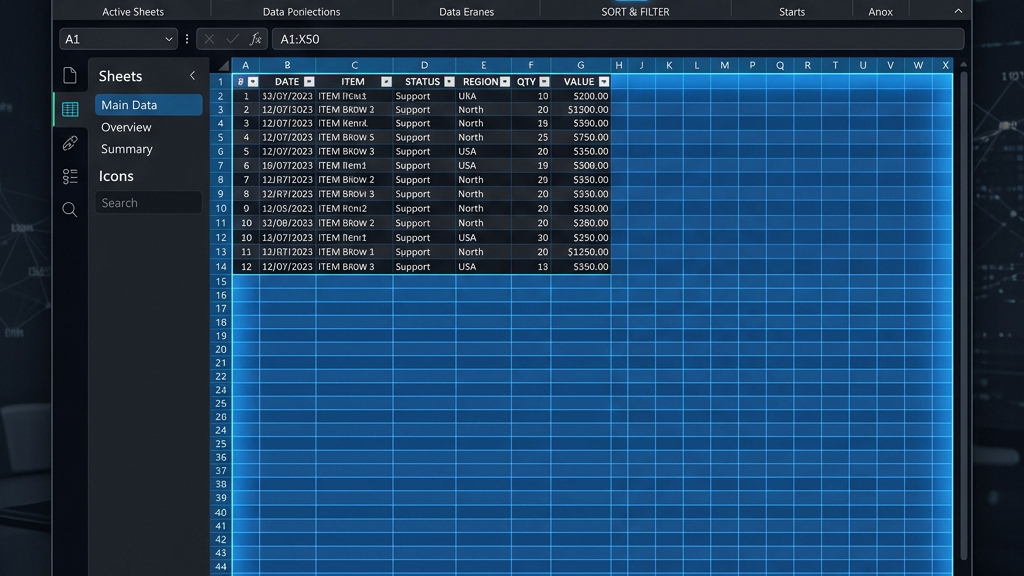Click the paperclip attachment icon in sidebar
The width and height of the screenshot is (1024, 576).
tap(70, 143)
